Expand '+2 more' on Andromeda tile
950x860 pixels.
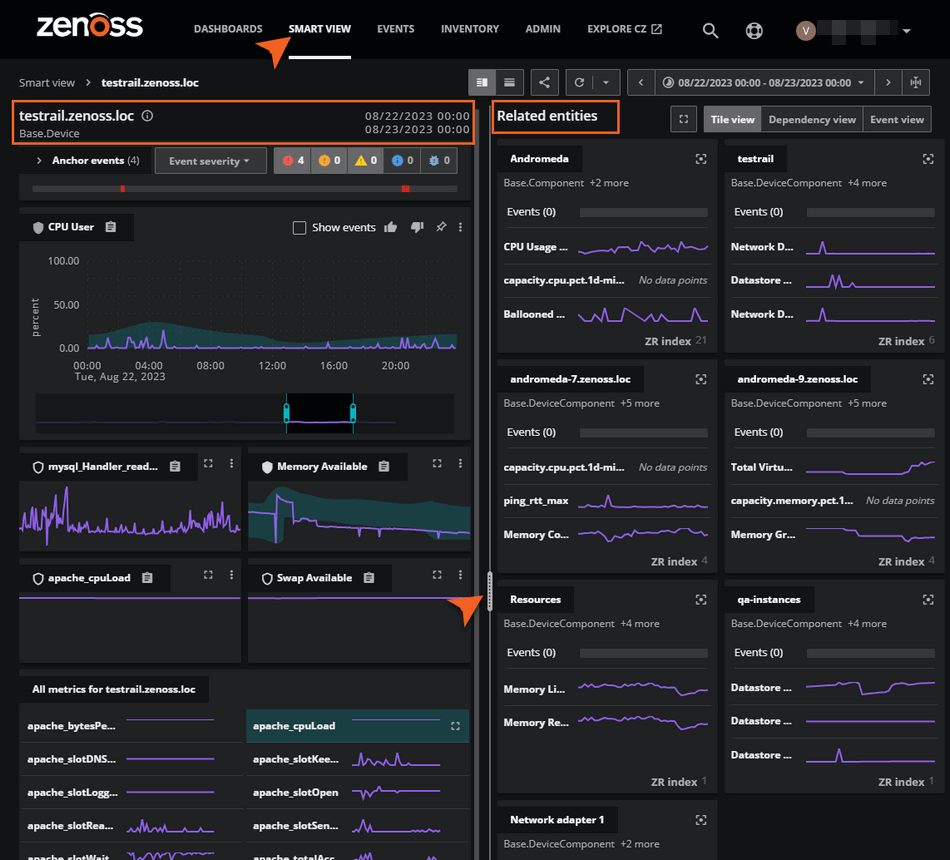click(x=609, y=183)
